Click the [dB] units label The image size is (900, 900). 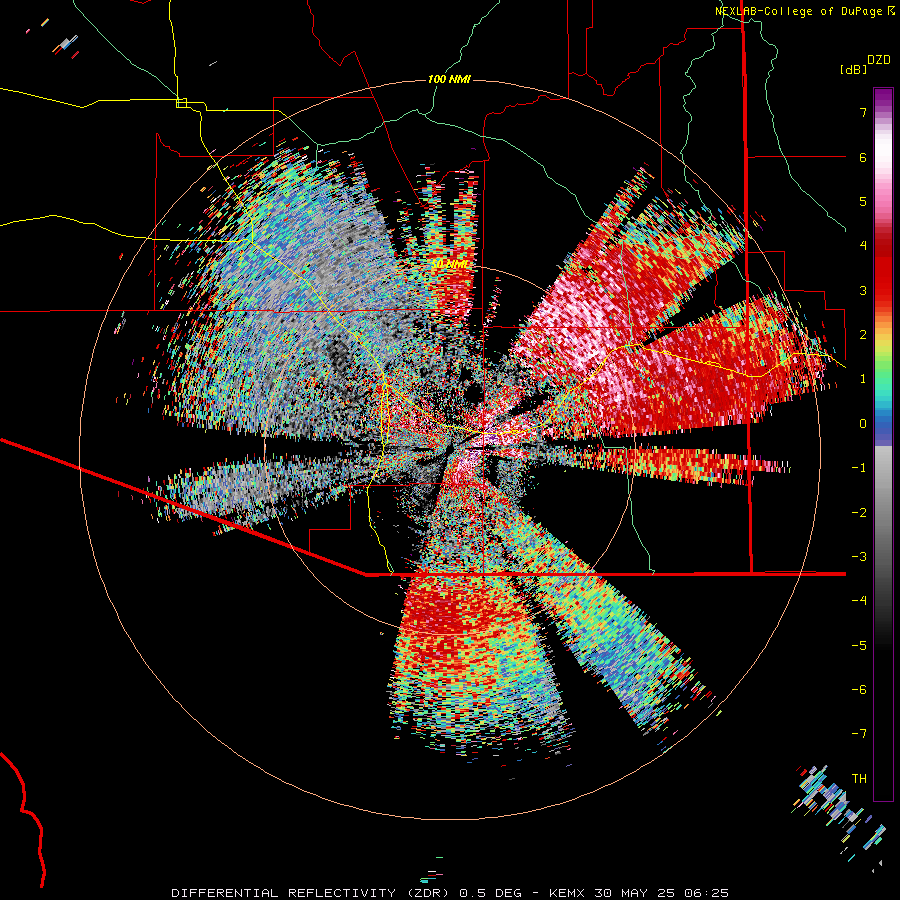pyautogui.click(x=853, y=69)
